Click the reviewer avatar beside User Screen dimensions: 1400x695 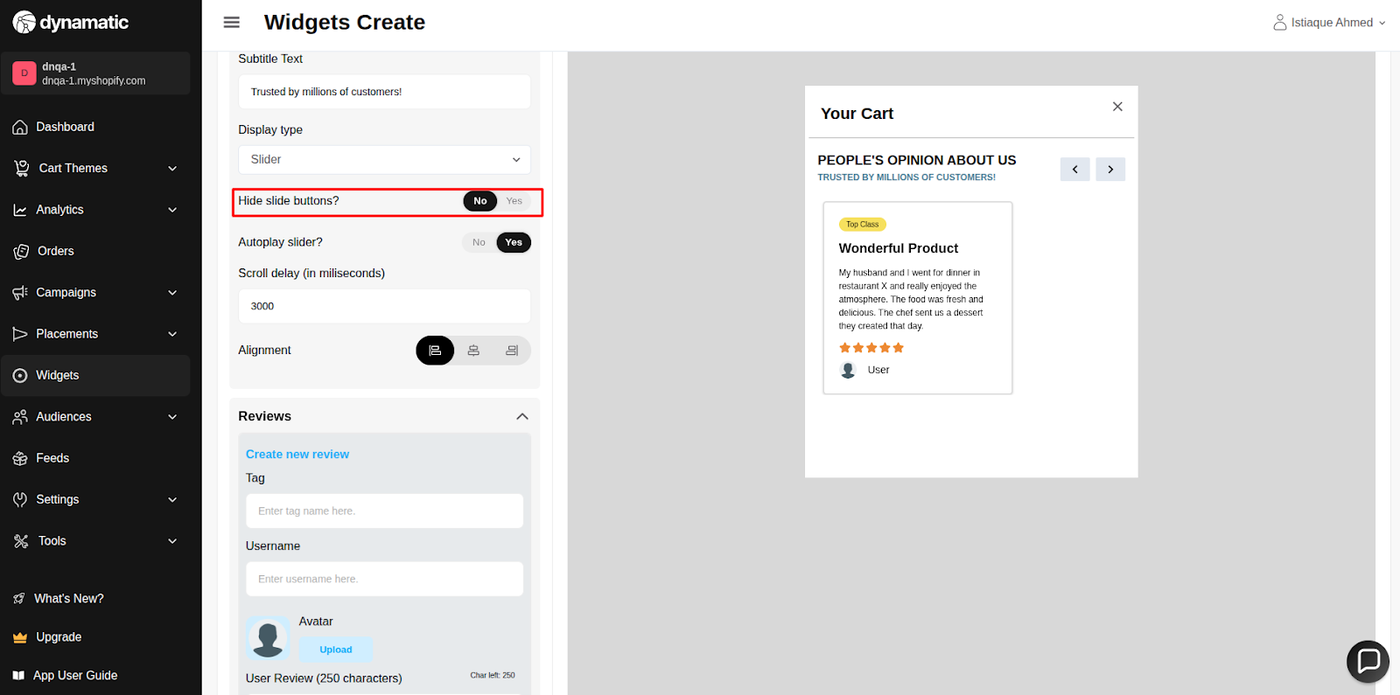coord(848,370)
